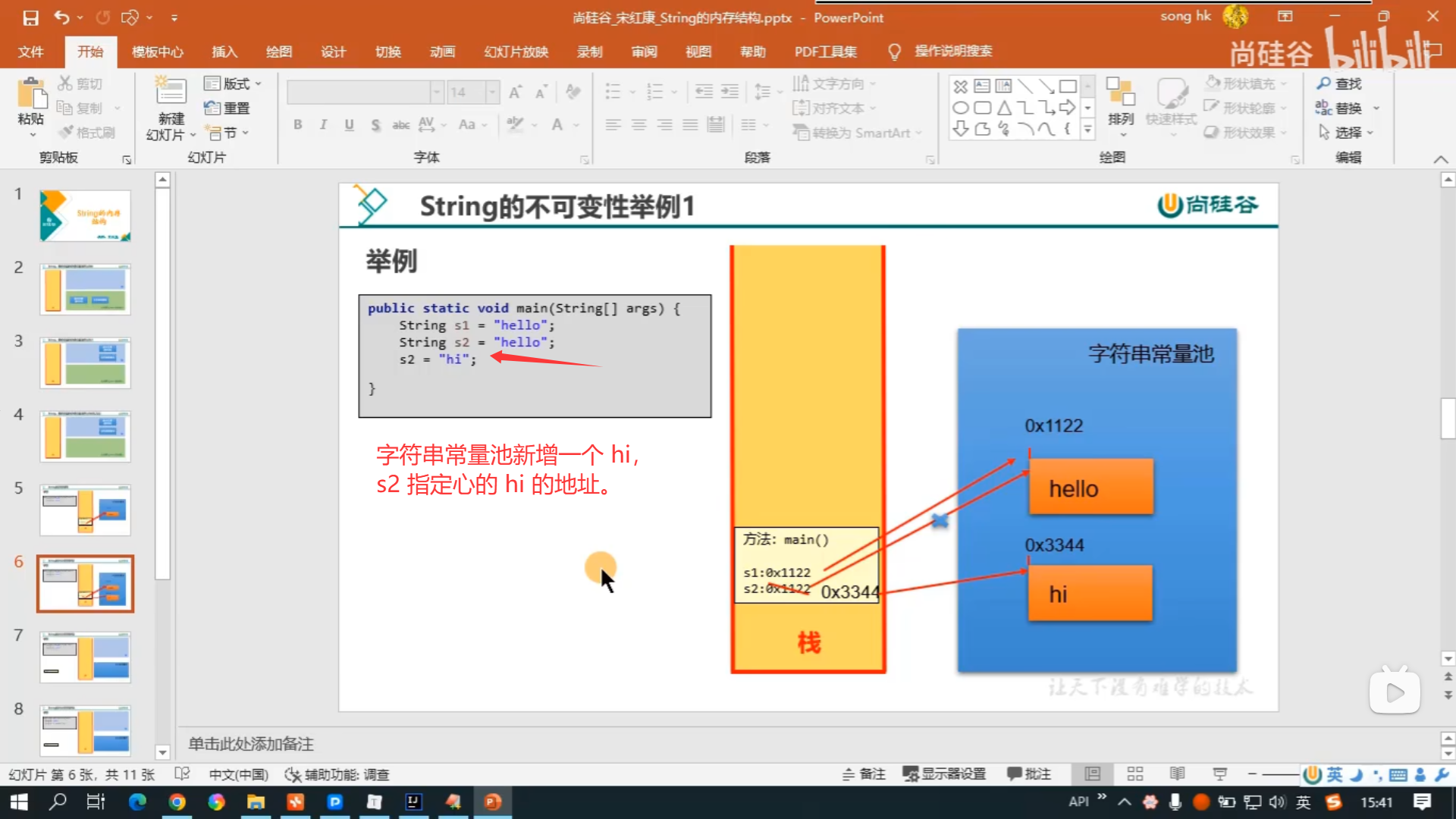Toggle Comments (批注) pane in status bar
Viewport: 1456px width, 819px height.
point(1029,774)
